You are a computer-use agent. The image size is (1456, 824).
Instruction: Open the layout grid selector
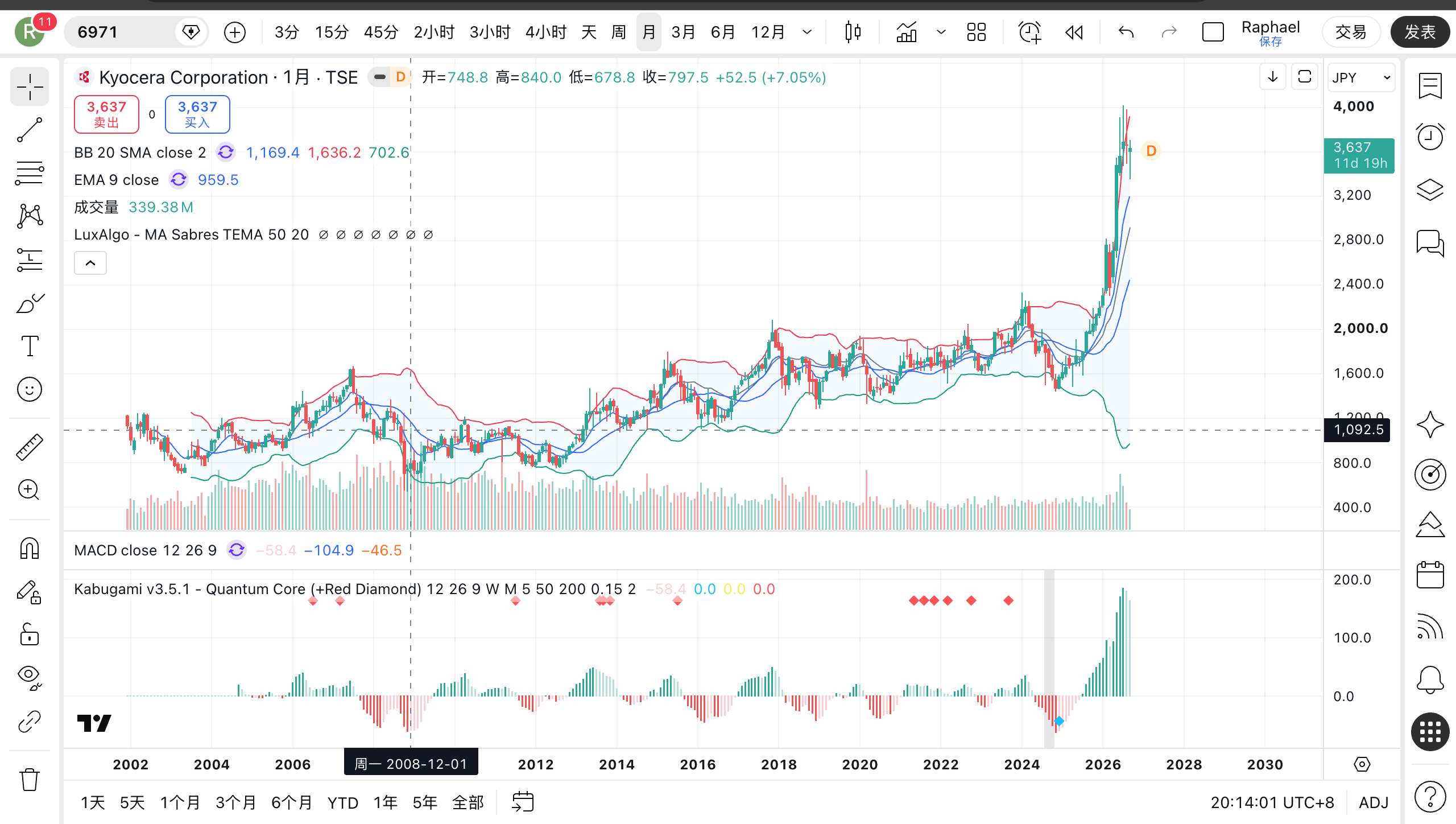click(977, 32)
